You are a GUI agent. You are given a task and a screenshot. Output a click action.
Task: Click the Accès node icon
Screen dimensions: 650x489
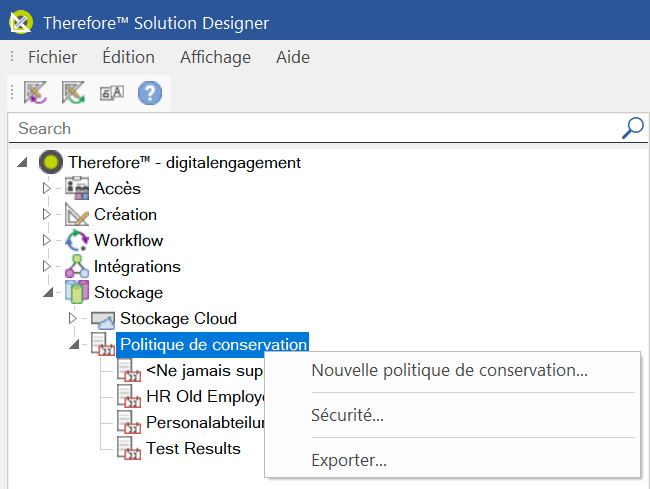coord(77,188)
